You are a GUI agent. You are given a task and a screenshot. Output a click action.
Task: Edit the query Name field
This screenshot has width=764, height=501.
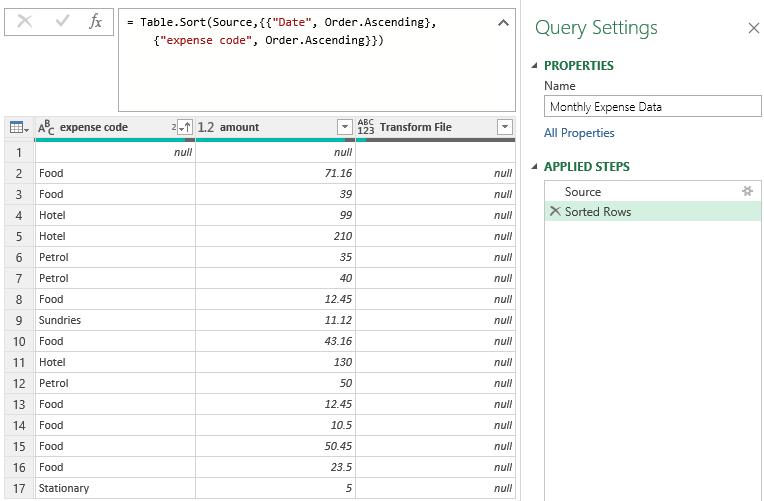coord(652,106)
